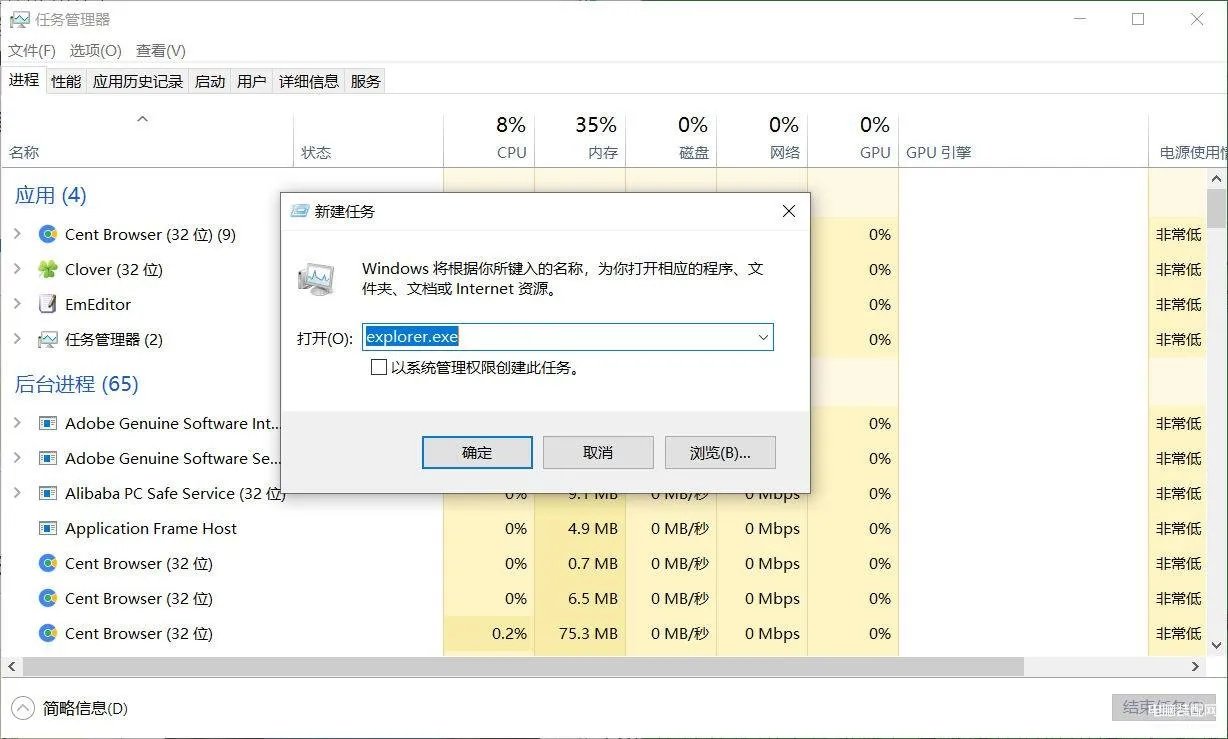Image resolution: width=1228 pixels, height=739 pixels.
Task: Expand the Cent Browser (32 位) process group
Action: click(x=20, y=234)
